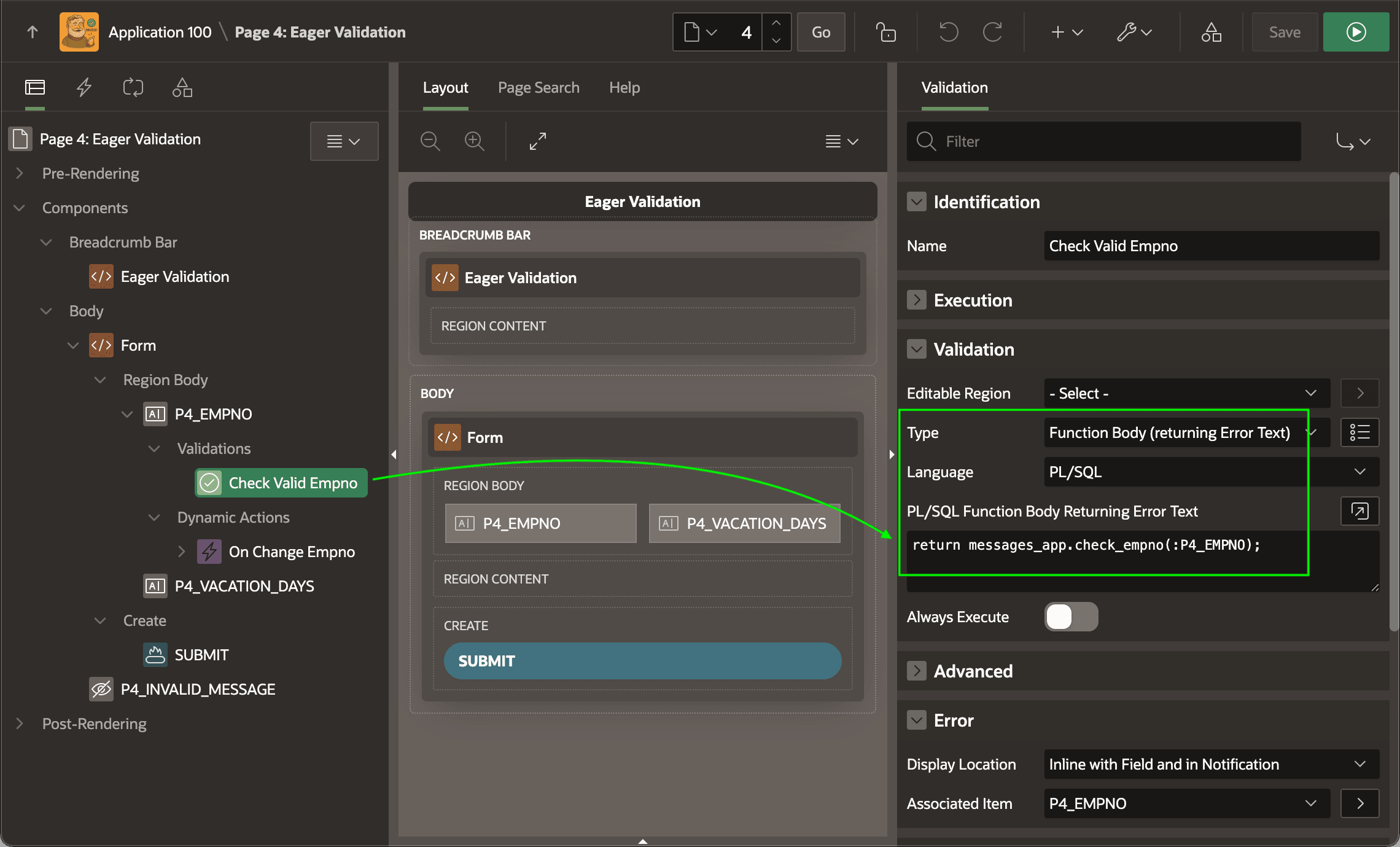Open the Editable Region select list
This screenshot has width=1400, height=847.
[1187, 393]
